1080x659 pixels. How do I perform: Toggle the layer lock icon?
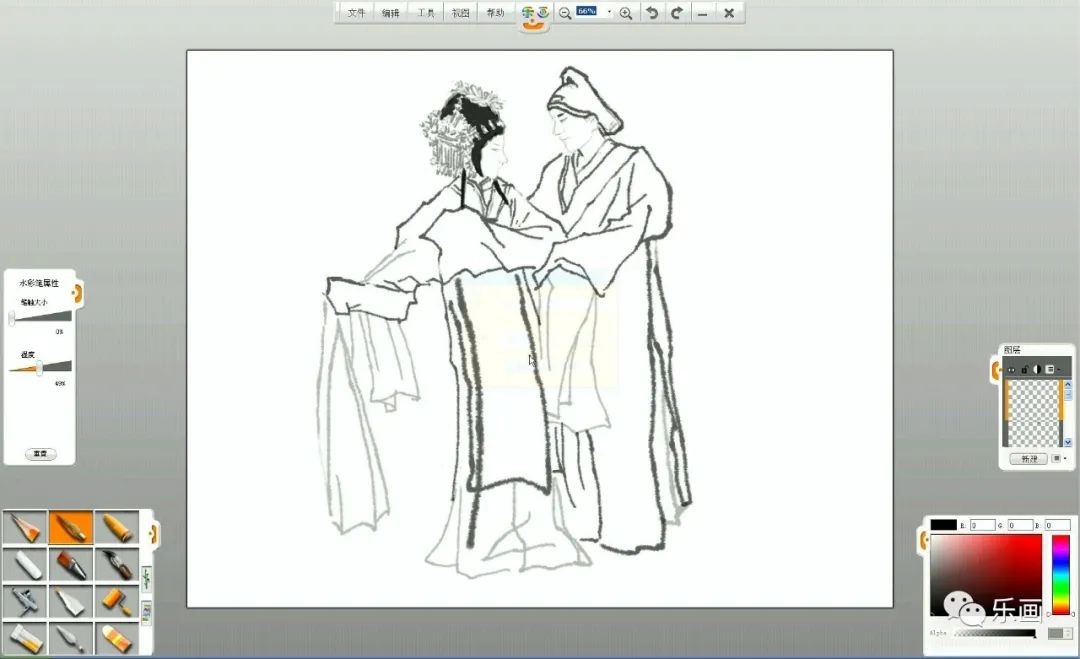(1024, 369)
